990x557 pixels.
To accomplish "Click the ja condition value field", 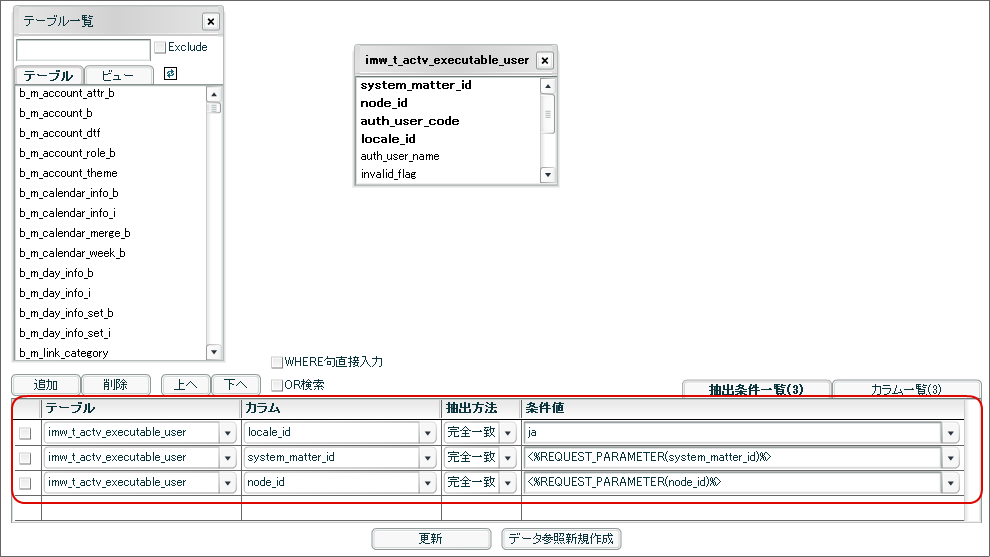I will 732,433.
